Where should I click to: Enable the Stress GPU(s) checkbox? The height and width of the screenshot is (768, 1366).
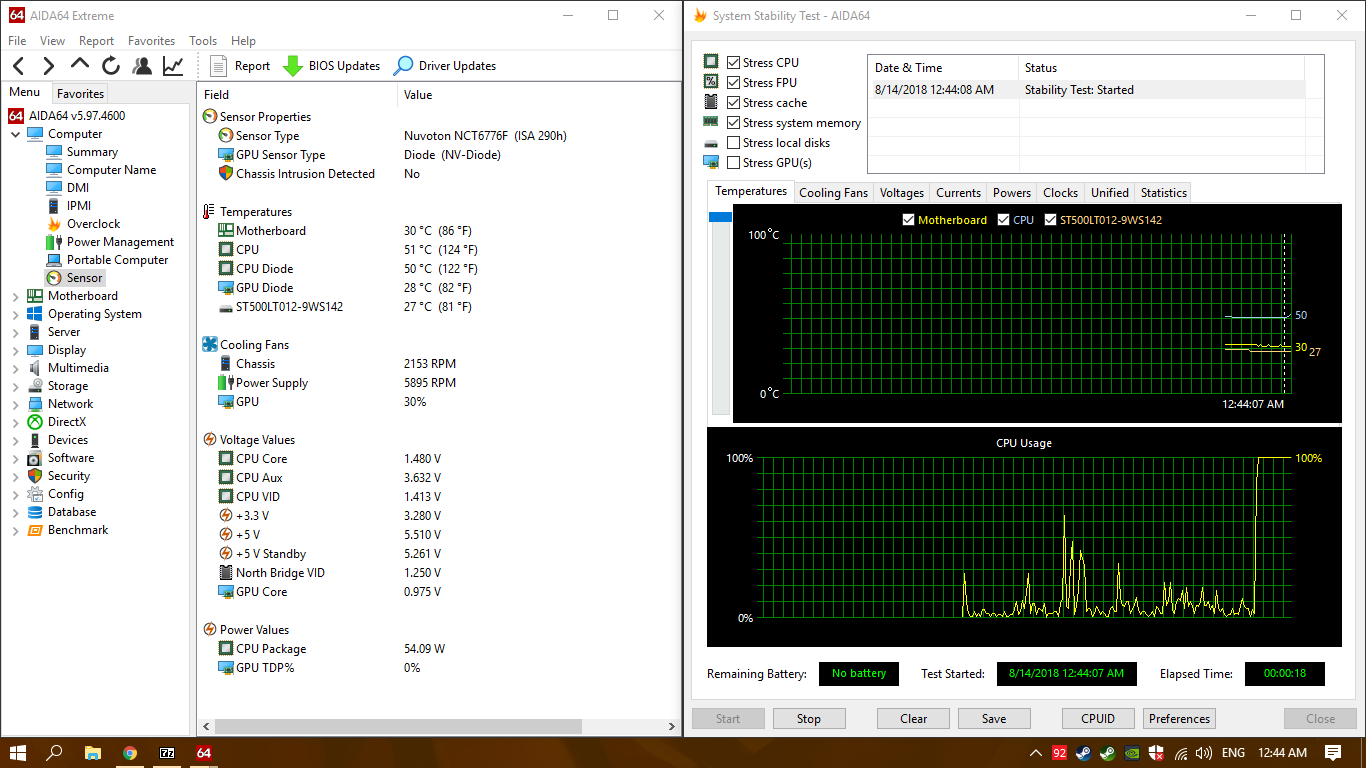(x=734, y=163)
